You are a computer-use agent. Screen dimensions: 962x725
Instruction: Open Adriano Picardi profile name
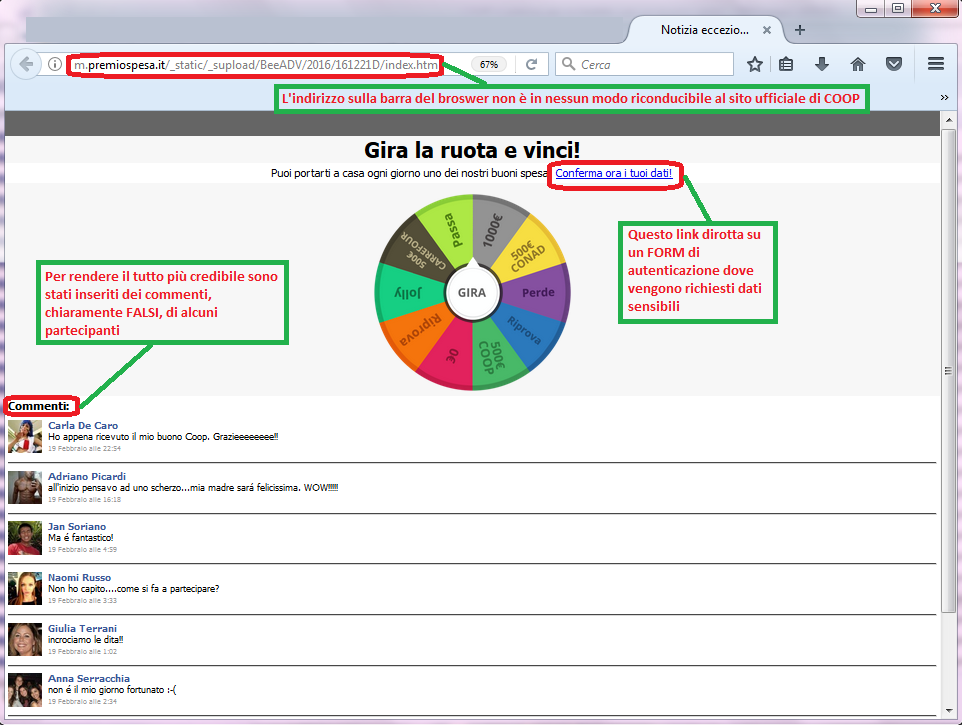pos(87,477)
